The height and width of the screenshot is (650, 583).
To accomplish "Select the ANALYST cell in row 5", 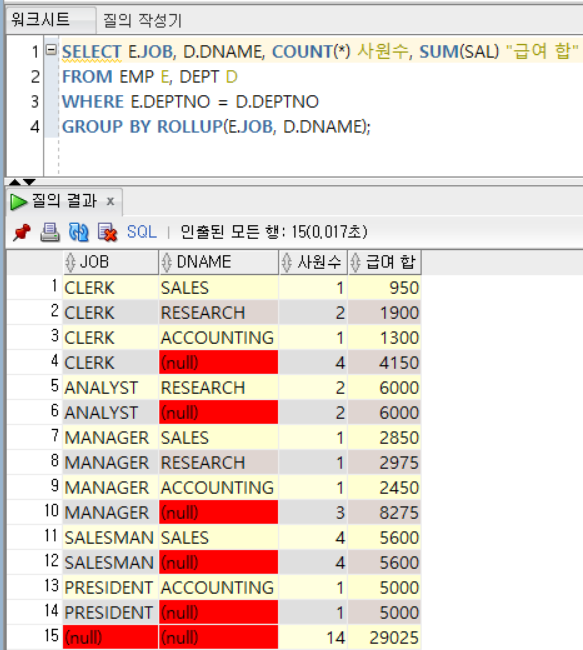I will tap(111, 388).
